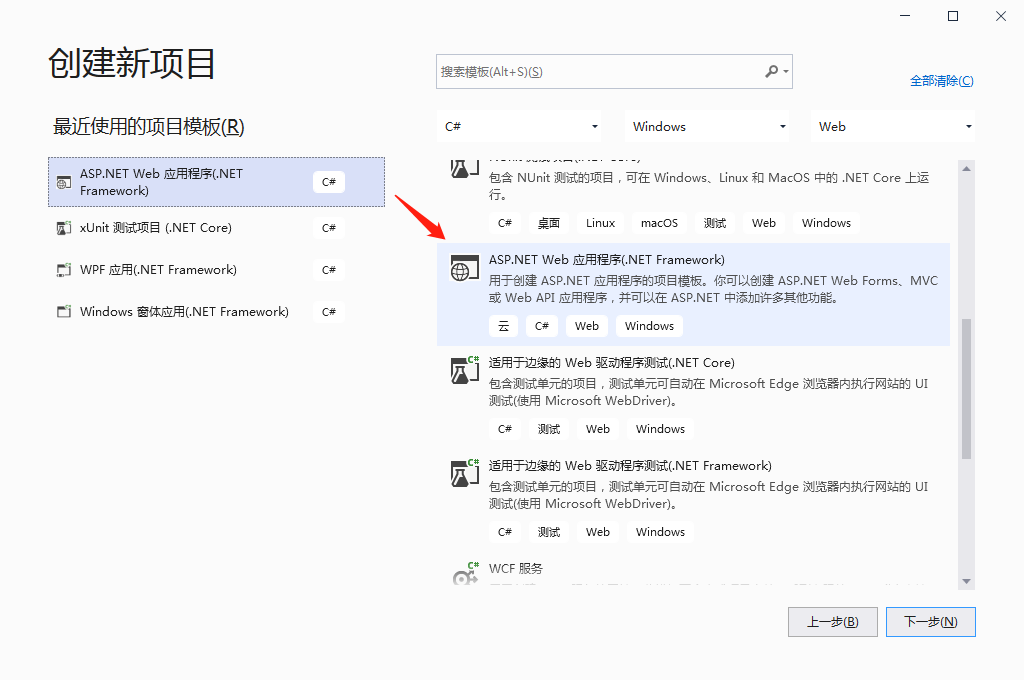This screenshot has height=680, width=1024.
Task: Click the scrollbar up arrow of template list
Action: click(x=967, y=169)
